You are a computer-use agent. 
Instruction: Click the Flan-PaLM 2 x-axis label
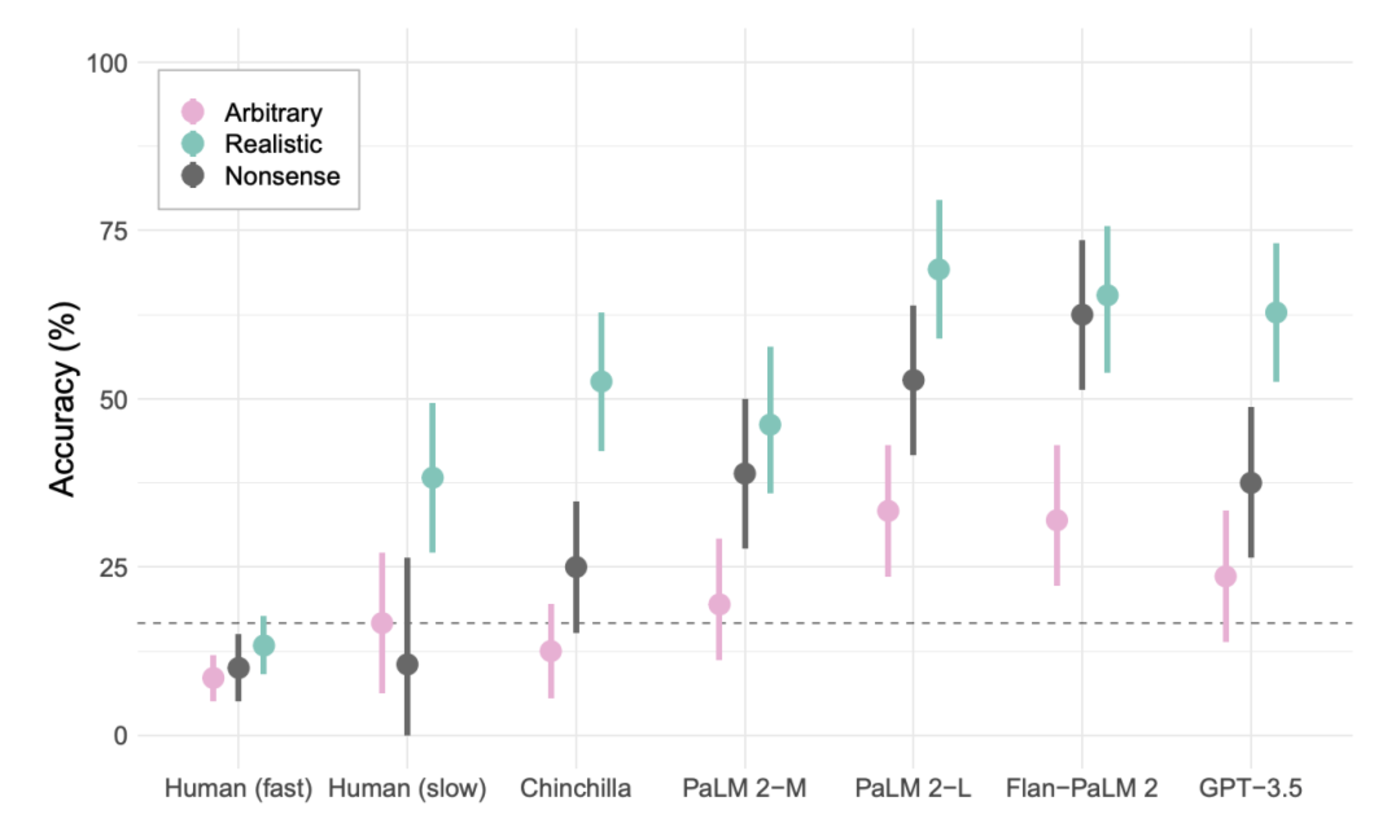[x=1082, y=789]
